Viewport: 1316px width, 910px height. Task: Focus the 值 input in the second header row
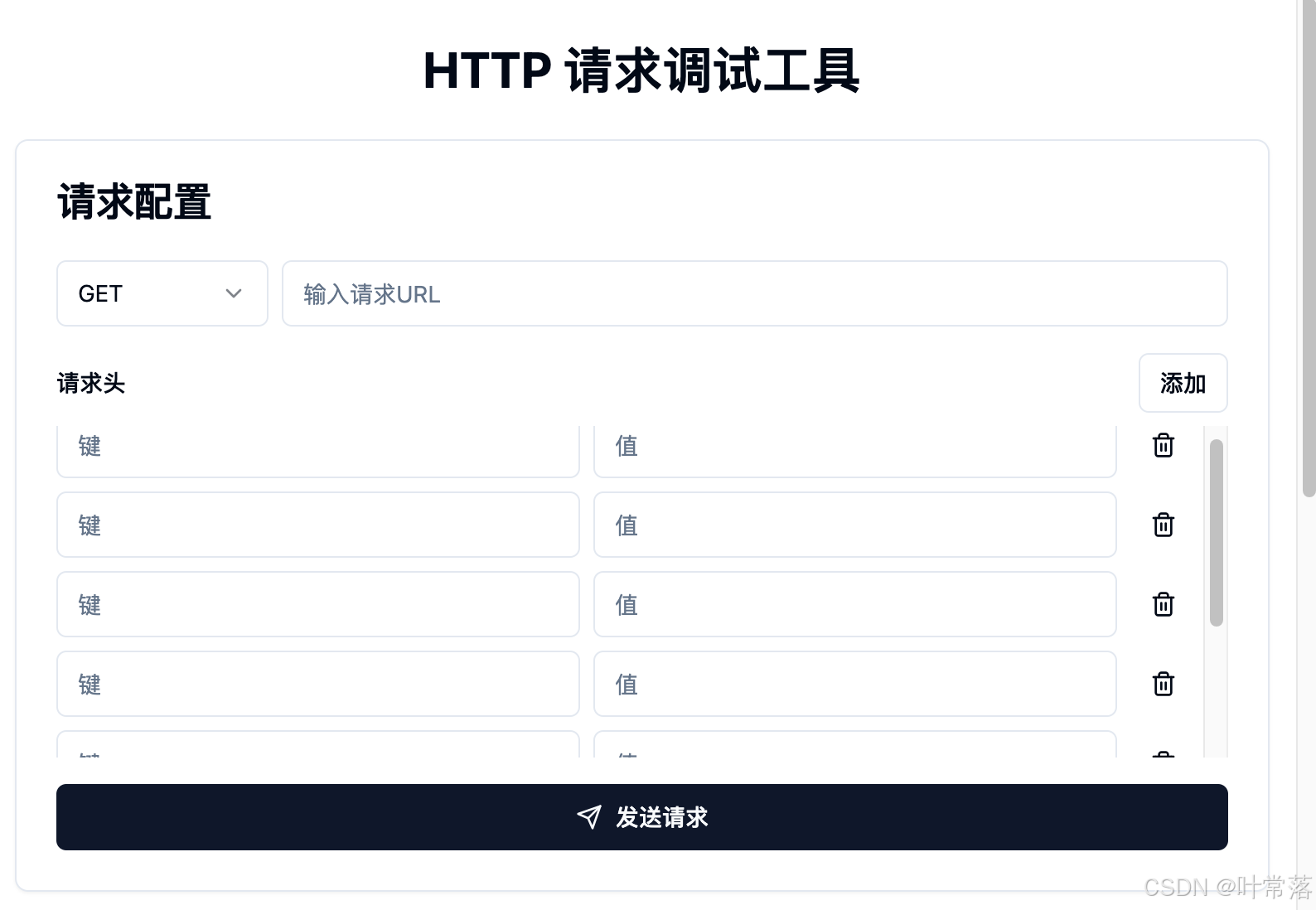pos(855,525)
